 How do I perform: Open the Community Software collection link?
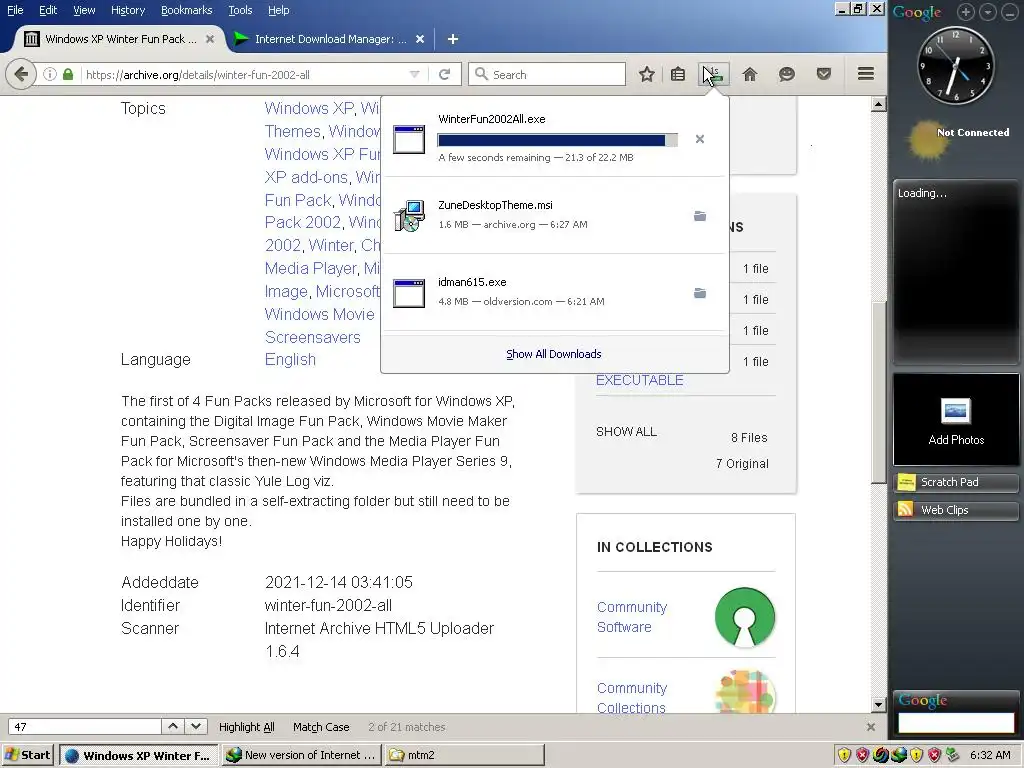(x=632, y=617)
